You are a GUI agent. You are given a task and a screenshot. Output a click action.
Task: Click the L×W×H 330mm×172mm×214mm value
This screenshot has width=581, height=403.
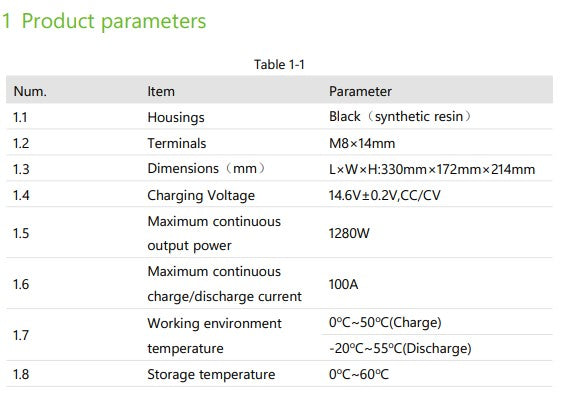(x=432, y=169)
